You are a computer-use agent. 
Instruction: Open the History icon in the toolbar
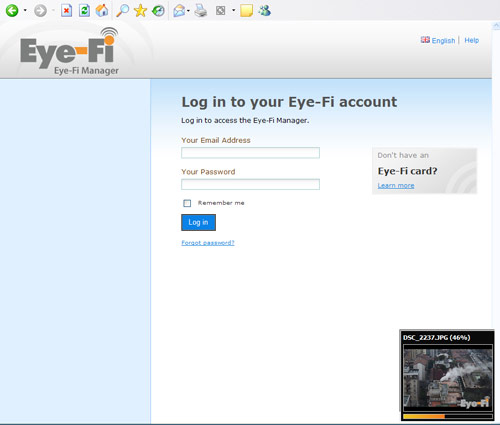click(x=158, y=11)
